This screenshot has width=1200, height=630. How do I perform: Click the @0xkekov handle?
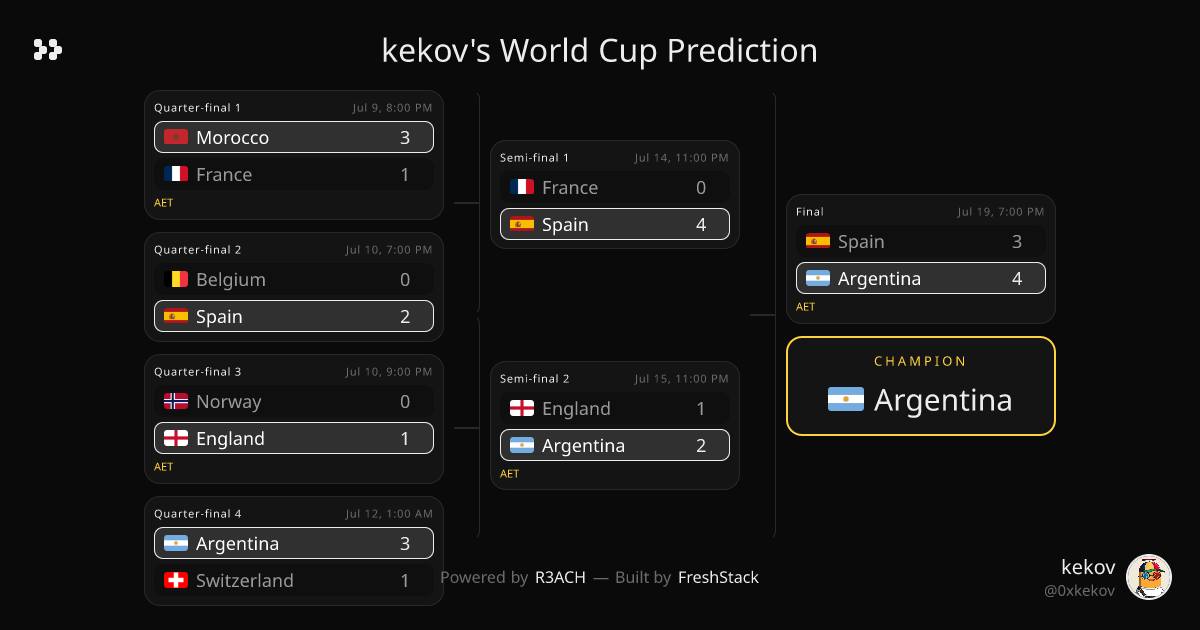point(1080,591)
